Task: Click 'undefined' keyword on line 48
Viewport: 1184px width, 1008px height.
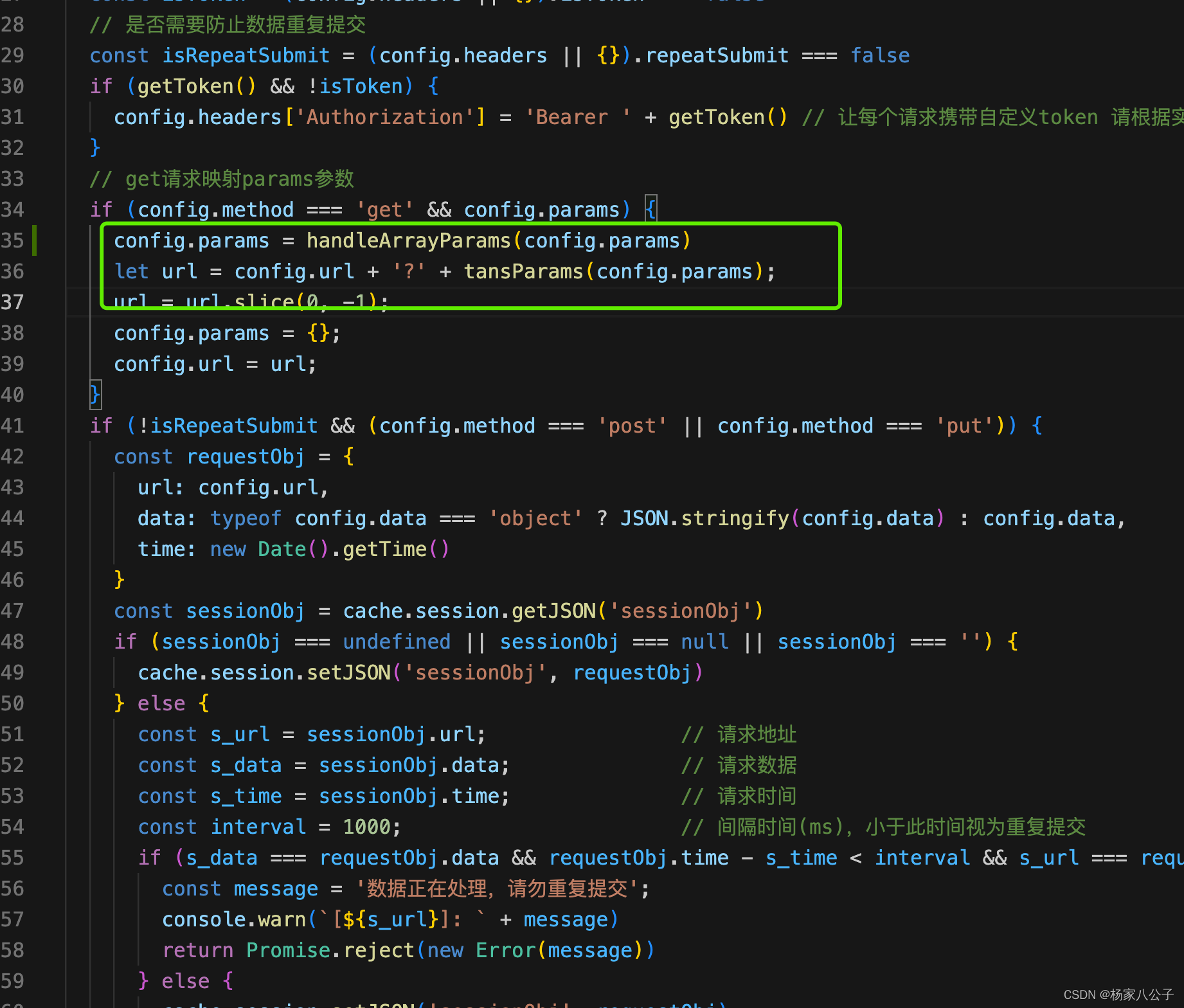Action: [x=397, y=642]
